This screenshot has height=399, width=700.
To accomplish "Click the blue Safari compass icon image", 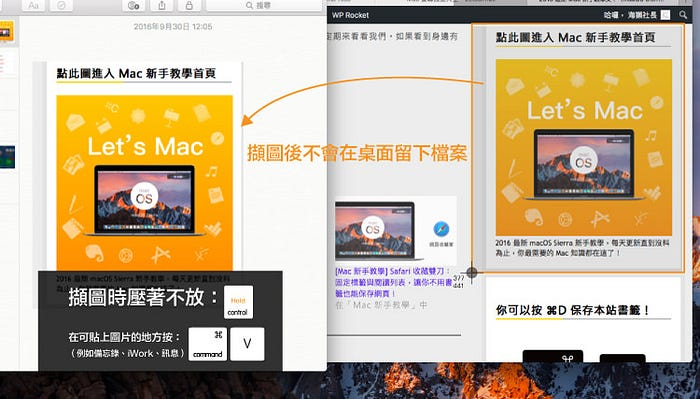I will tap(441, 229).
